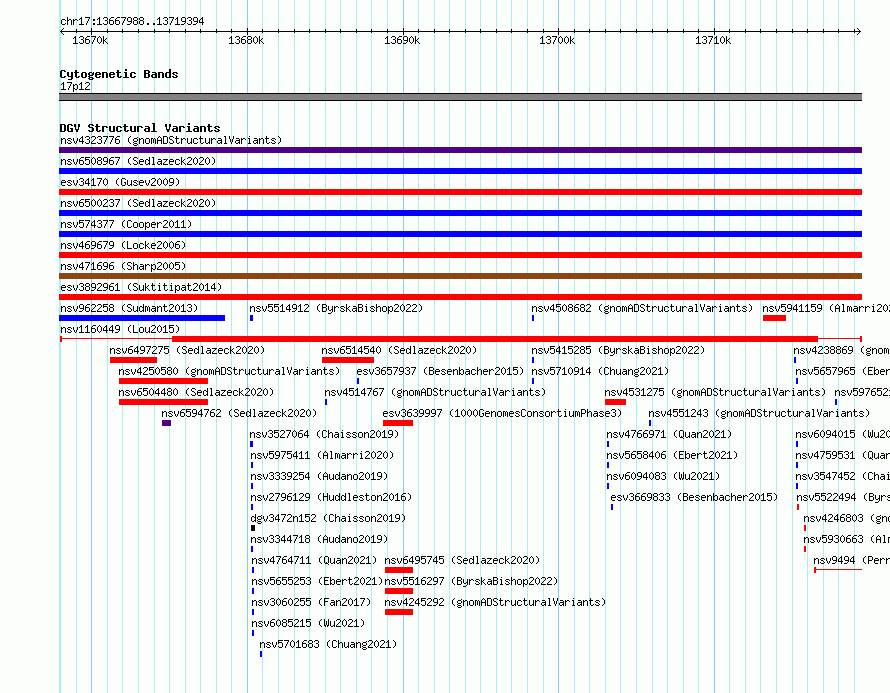Select nsv6497275 (Sedlazeck2020) label
Image resolution: width=890 pixels, height=693 pixels.
click(x=187, y=350)
